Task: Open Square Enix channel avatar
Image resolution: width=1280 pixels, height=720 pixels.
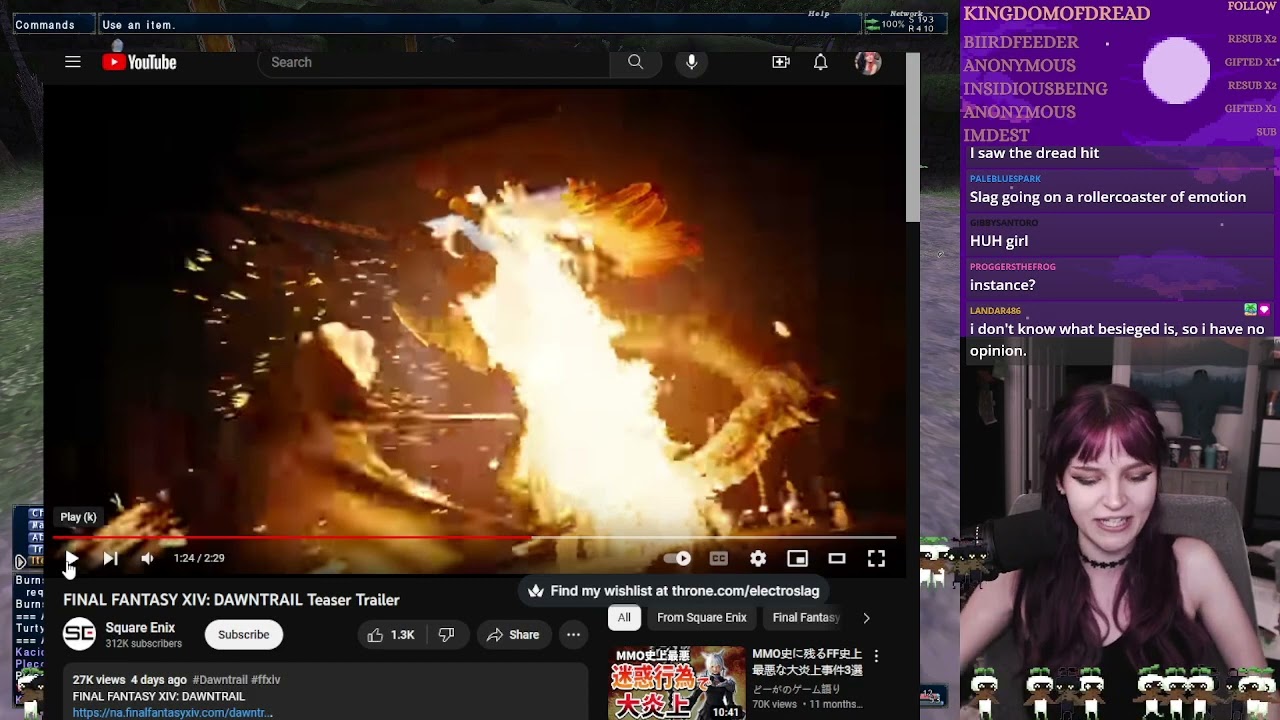Action: (79, 634)
